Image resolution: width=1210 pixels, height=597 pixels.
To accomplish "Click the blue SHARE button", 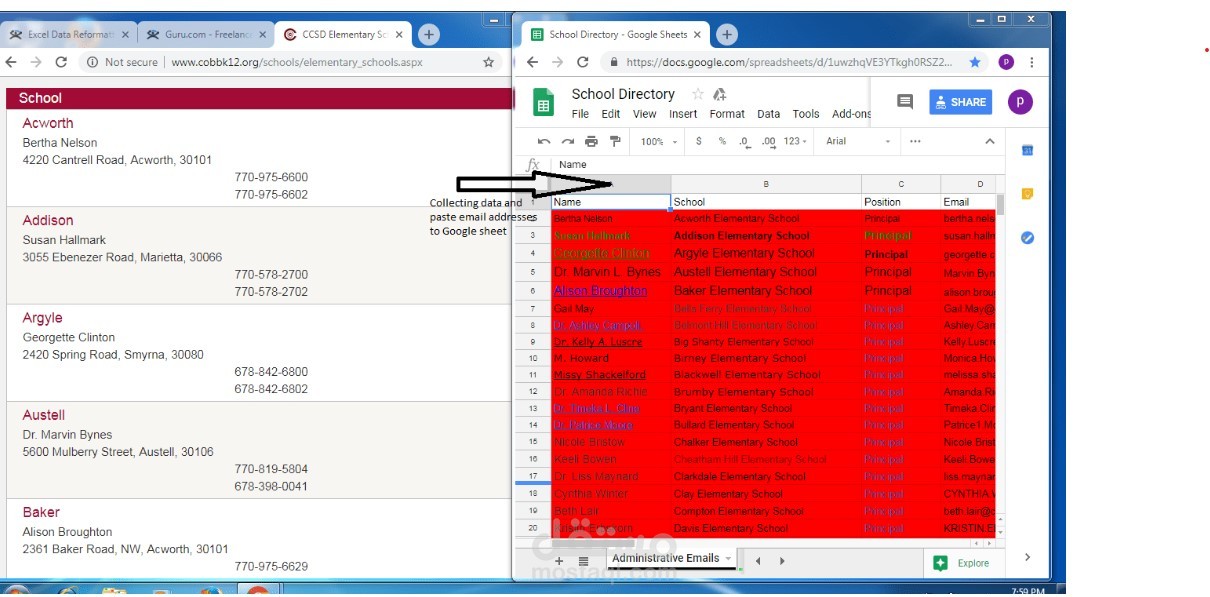I will click(959, 101).
